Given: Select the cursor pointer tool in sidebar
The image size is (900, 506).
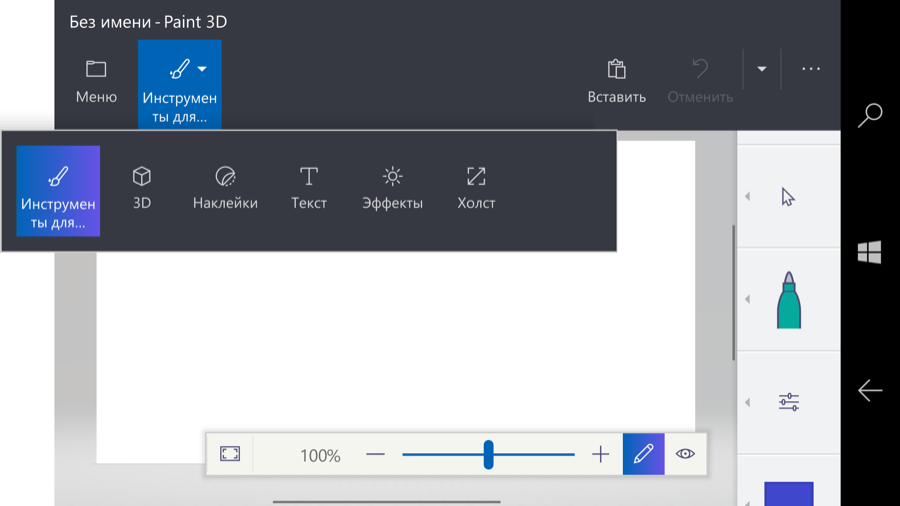Looking at the screenshot, I should pyautogui.click(x=789, y=197).
